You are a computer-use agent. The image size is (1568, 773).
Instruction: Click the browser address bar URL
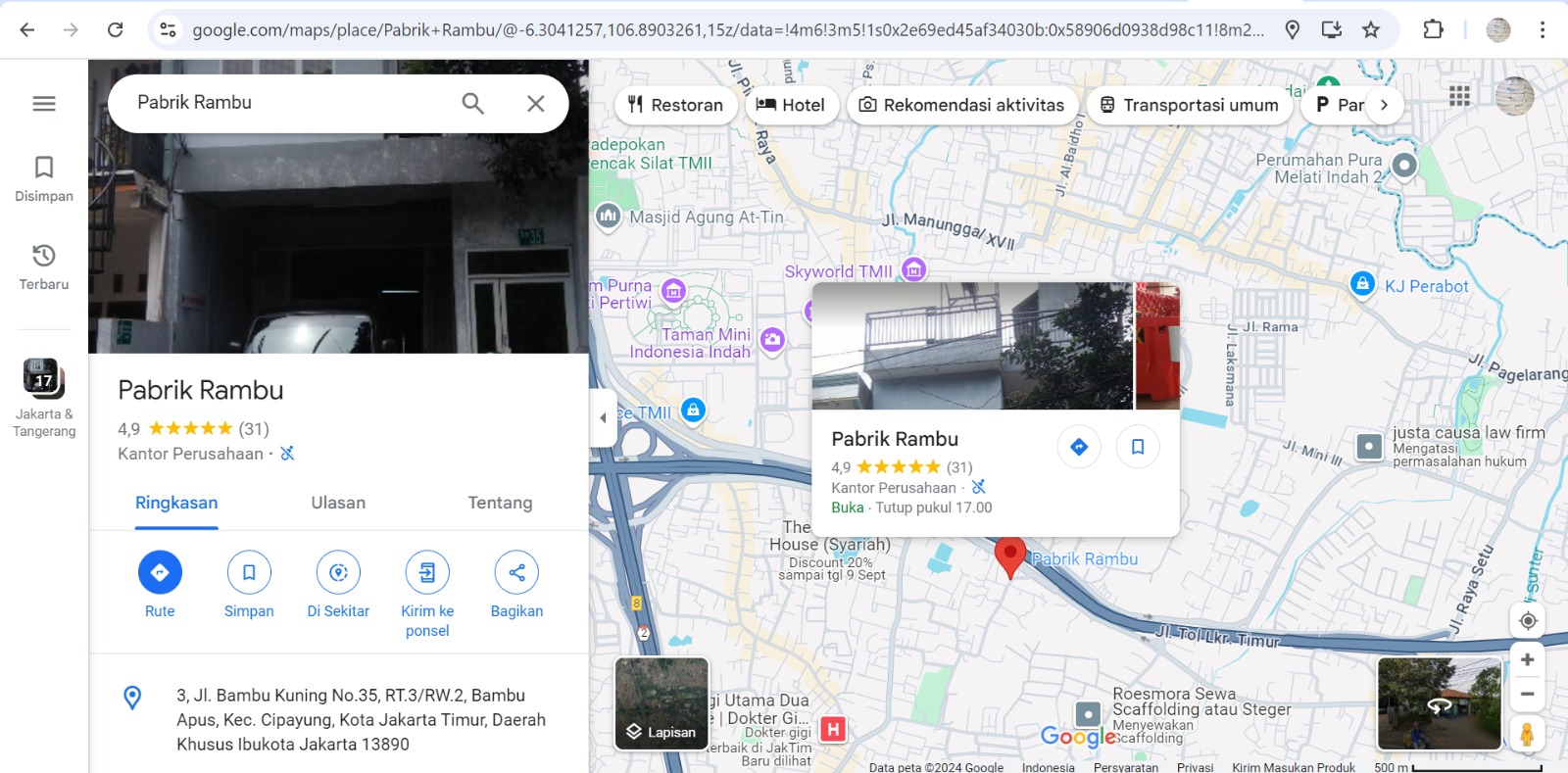pos(728,29)
